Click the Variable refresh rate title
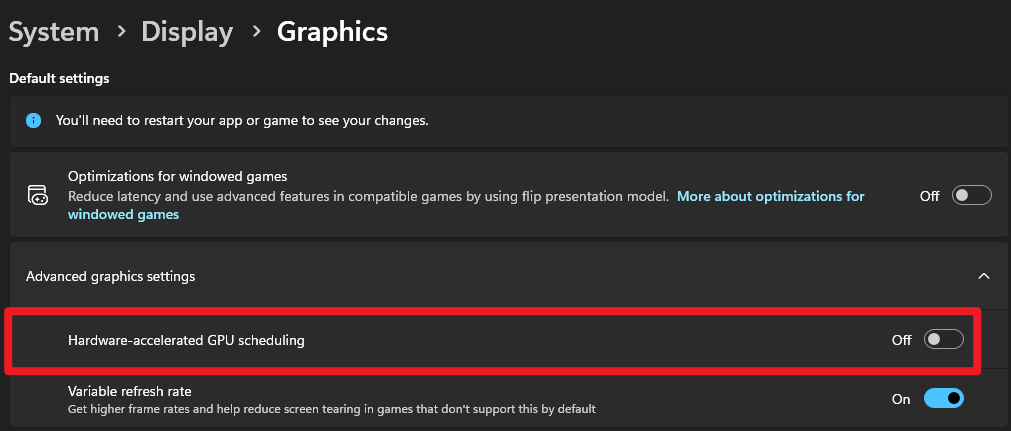This screenshot has height=431, width=1011. pos(129,391)
